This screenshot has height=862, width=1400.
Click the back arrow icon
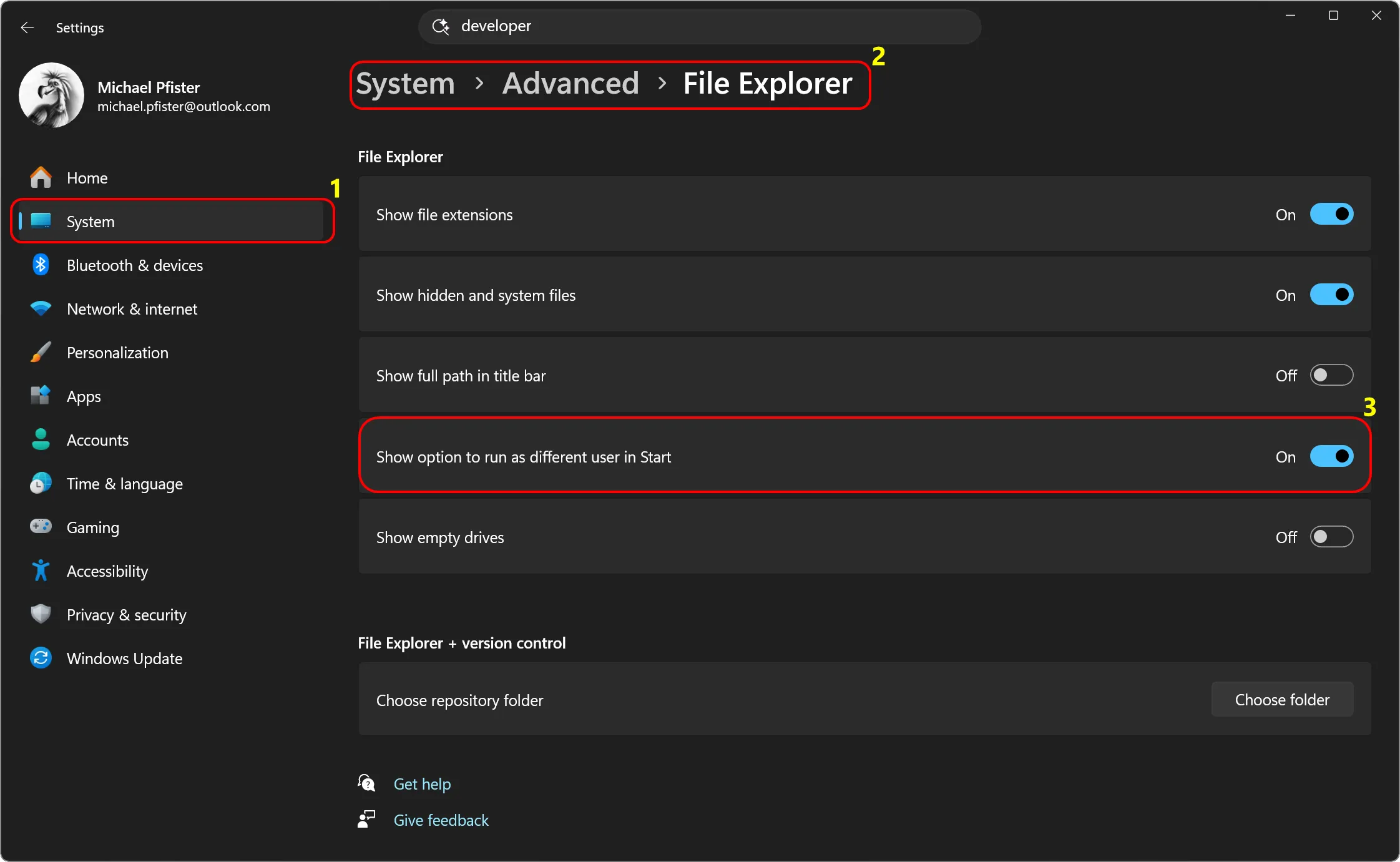pyautogui.click(x=27, y=27)
